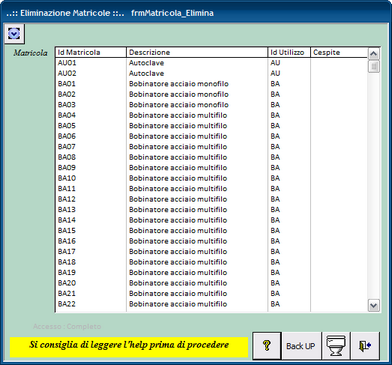This screenshot has height=365, width=392.
Task: Select row BA05 in the list
Action: (x=211, y=126)
